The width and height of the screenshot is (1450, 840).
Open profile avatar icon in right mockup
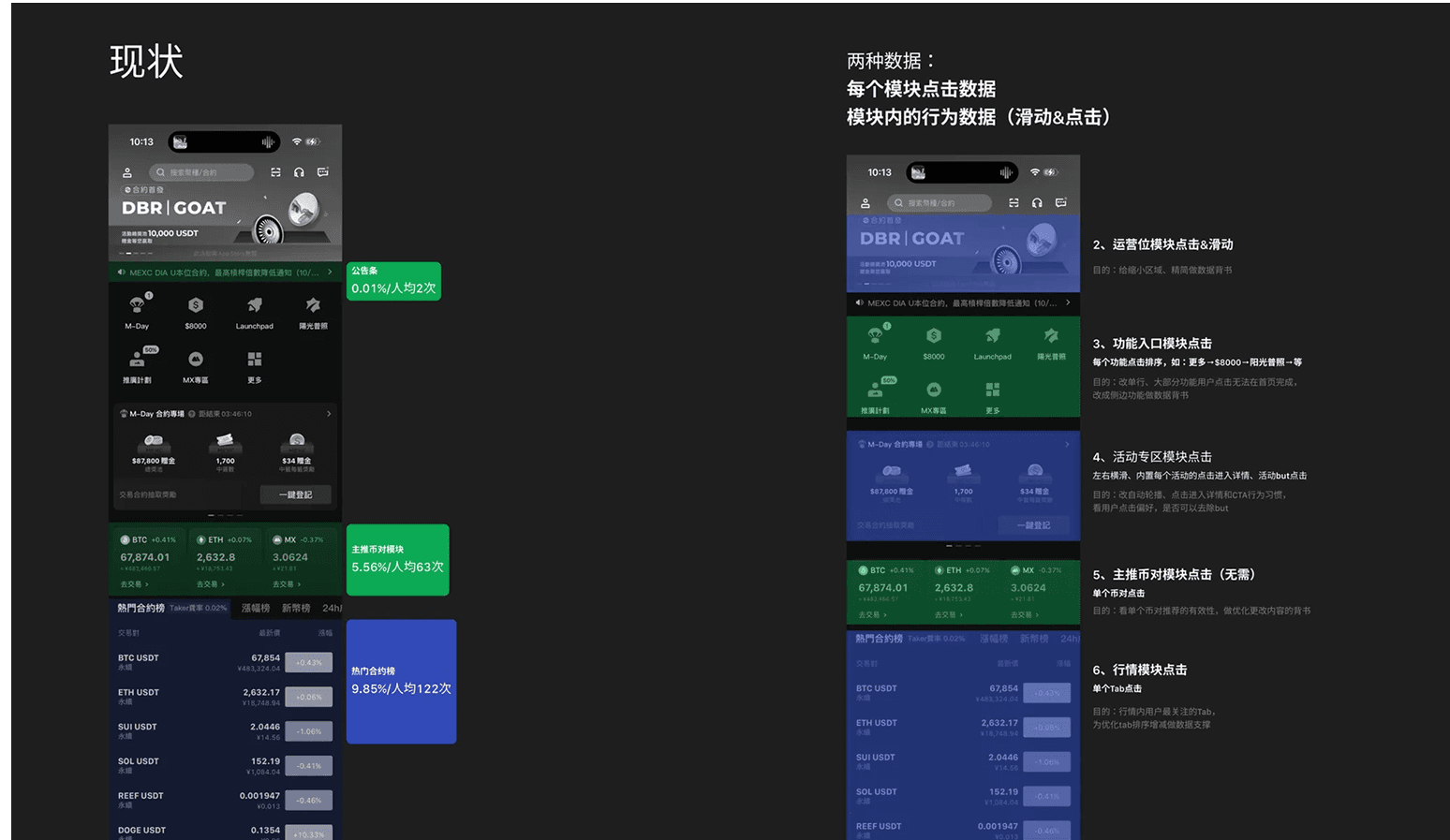pos(866,203)
